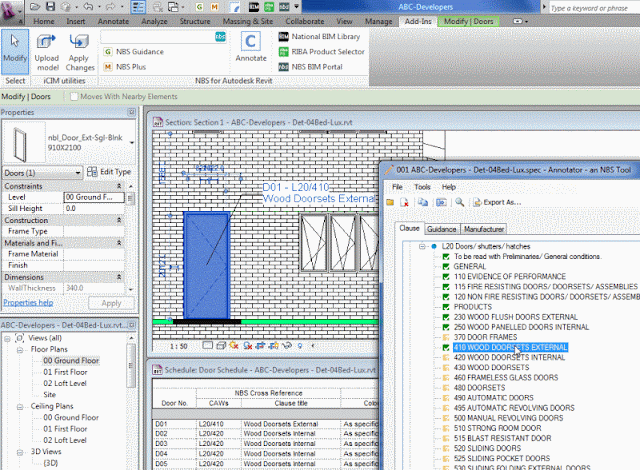
Task: Select 02 Loft Level under Ceiling Plans
Action: [x=65, y=440]
